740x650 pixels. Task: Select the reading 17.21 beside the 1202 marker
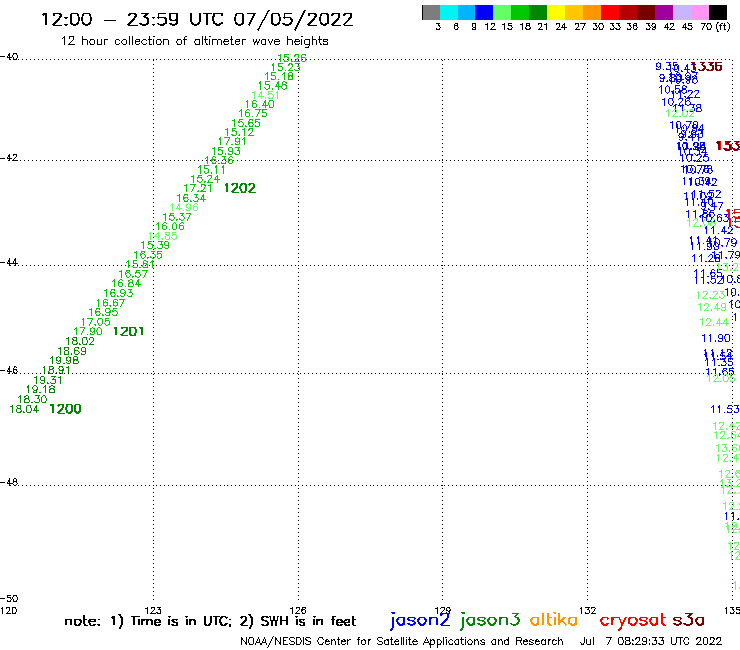pyautogui.click(x=198, y=188)
